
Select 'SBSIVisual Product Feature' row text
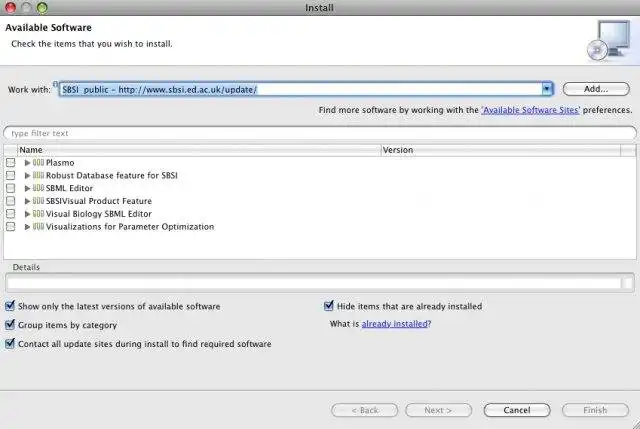pos(99,201)
